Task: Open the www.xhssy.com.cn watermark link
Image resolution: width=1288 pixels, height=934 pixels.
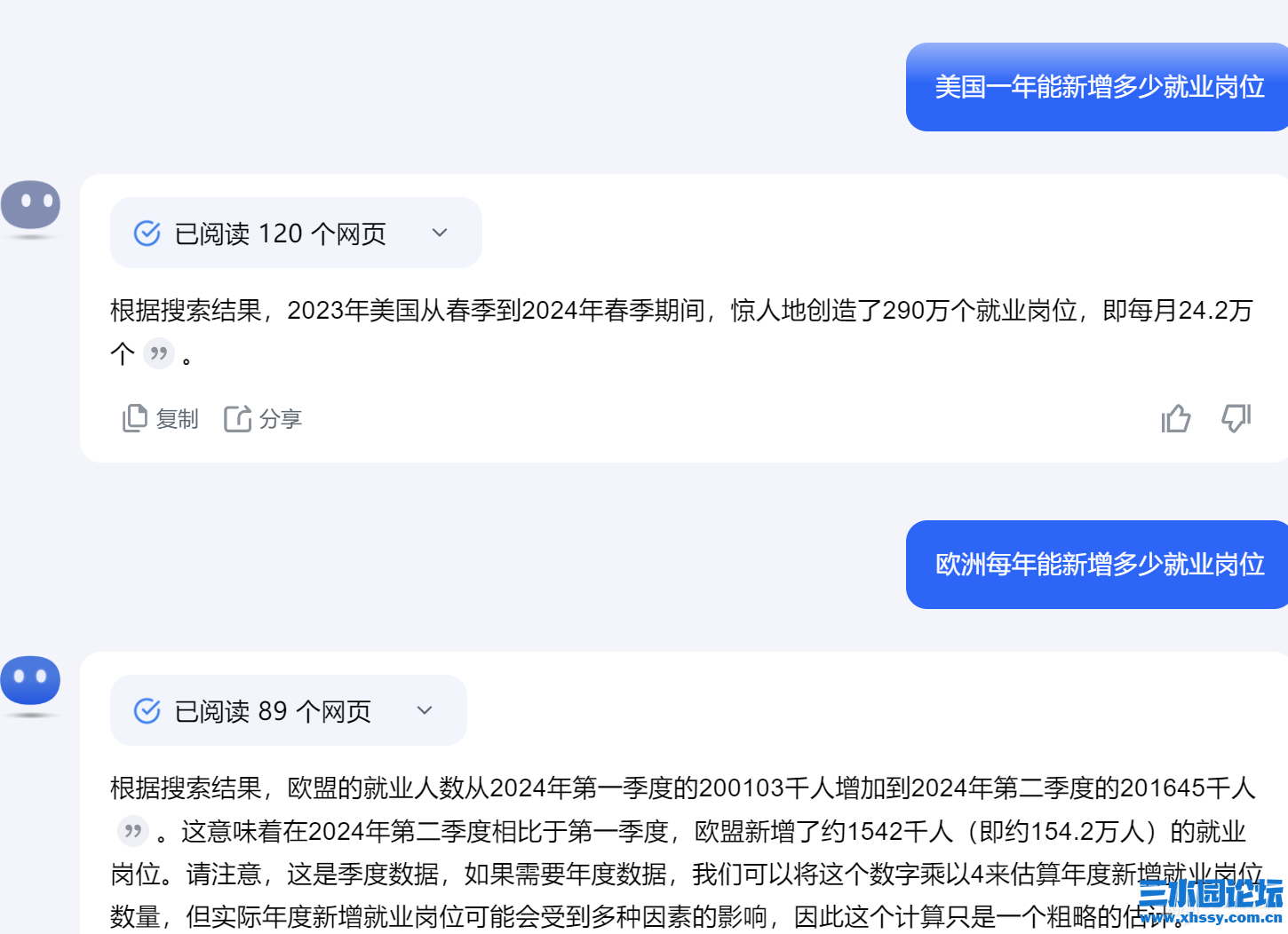Action: (1211, 918)
